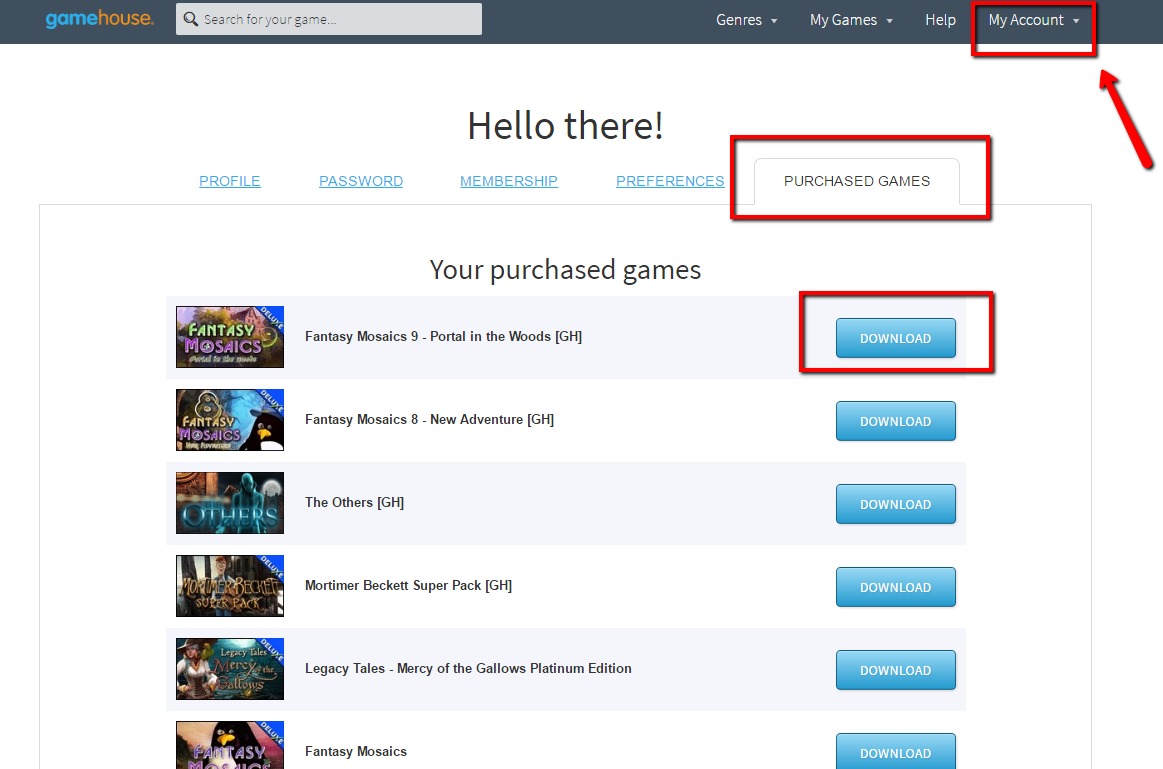Download Legacy Tales - Mercy of the Gallows
Viewport: 1163px width, 769px height.
point(895,670)
